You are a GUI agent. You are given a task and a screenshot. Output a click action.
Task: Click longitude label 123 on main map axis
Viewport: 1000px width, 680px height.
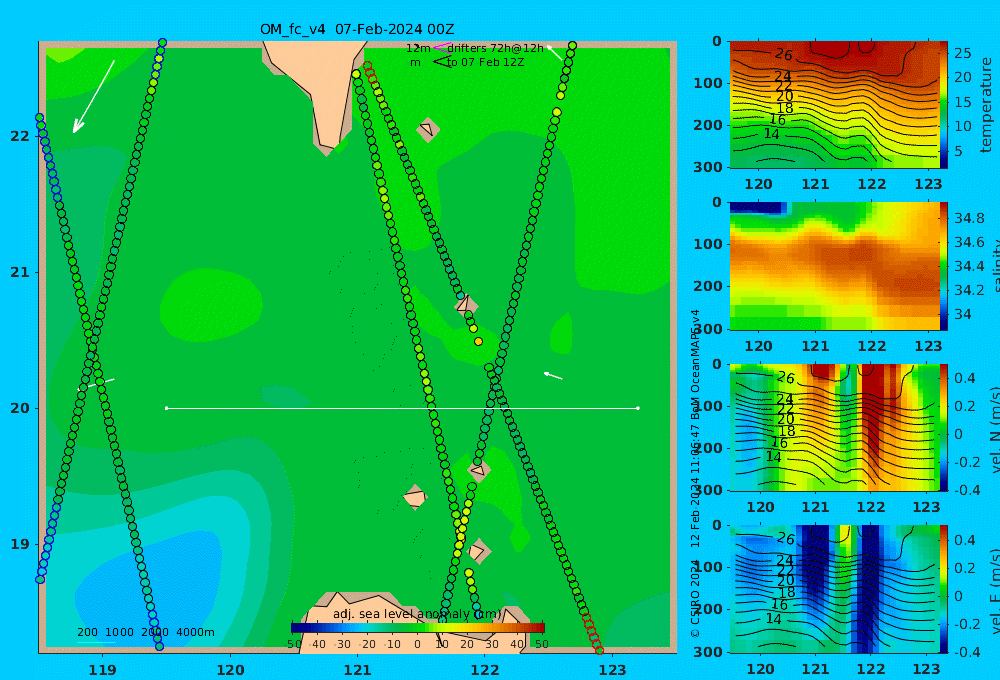[612, 670]
